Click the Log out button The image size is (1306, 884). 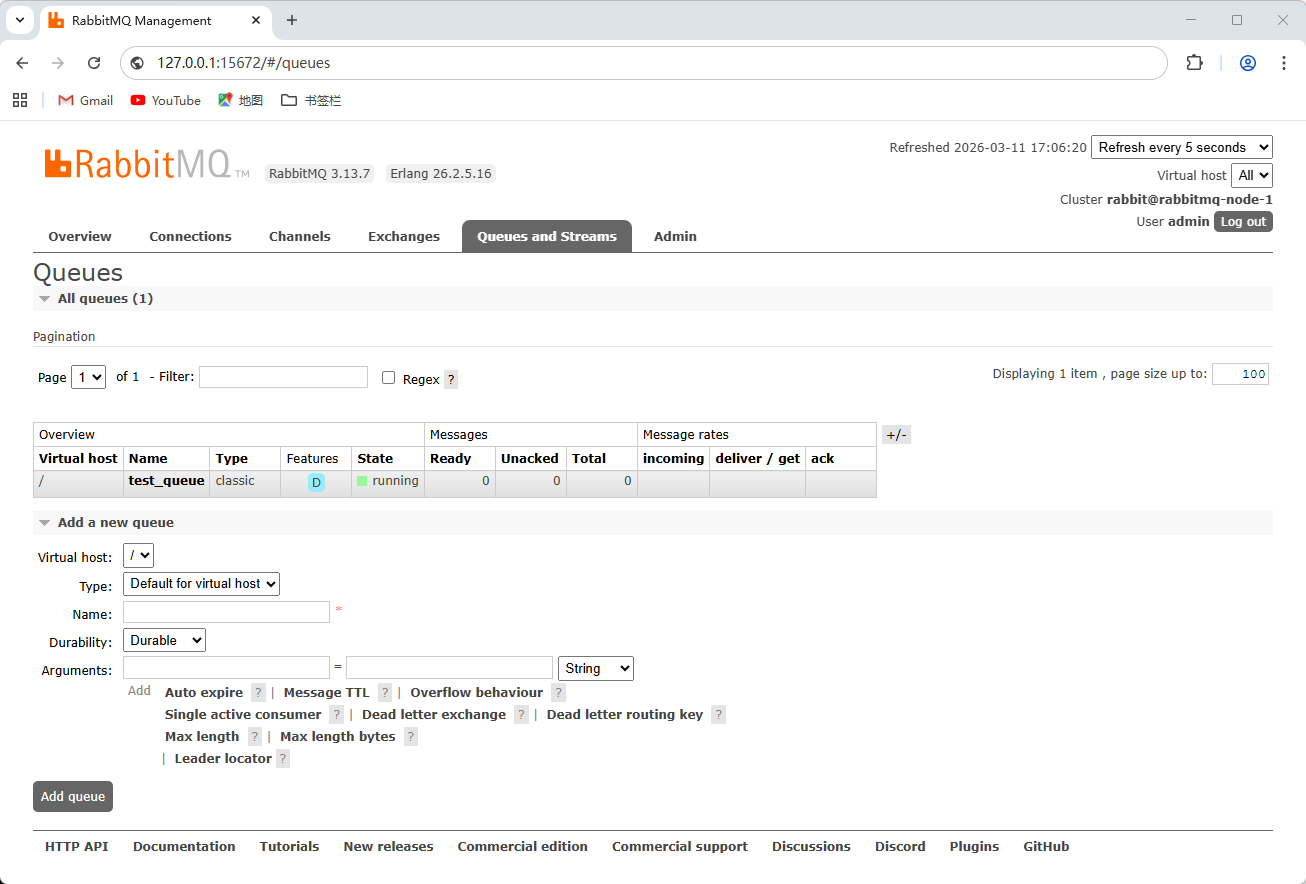[x=1243, y=221]
